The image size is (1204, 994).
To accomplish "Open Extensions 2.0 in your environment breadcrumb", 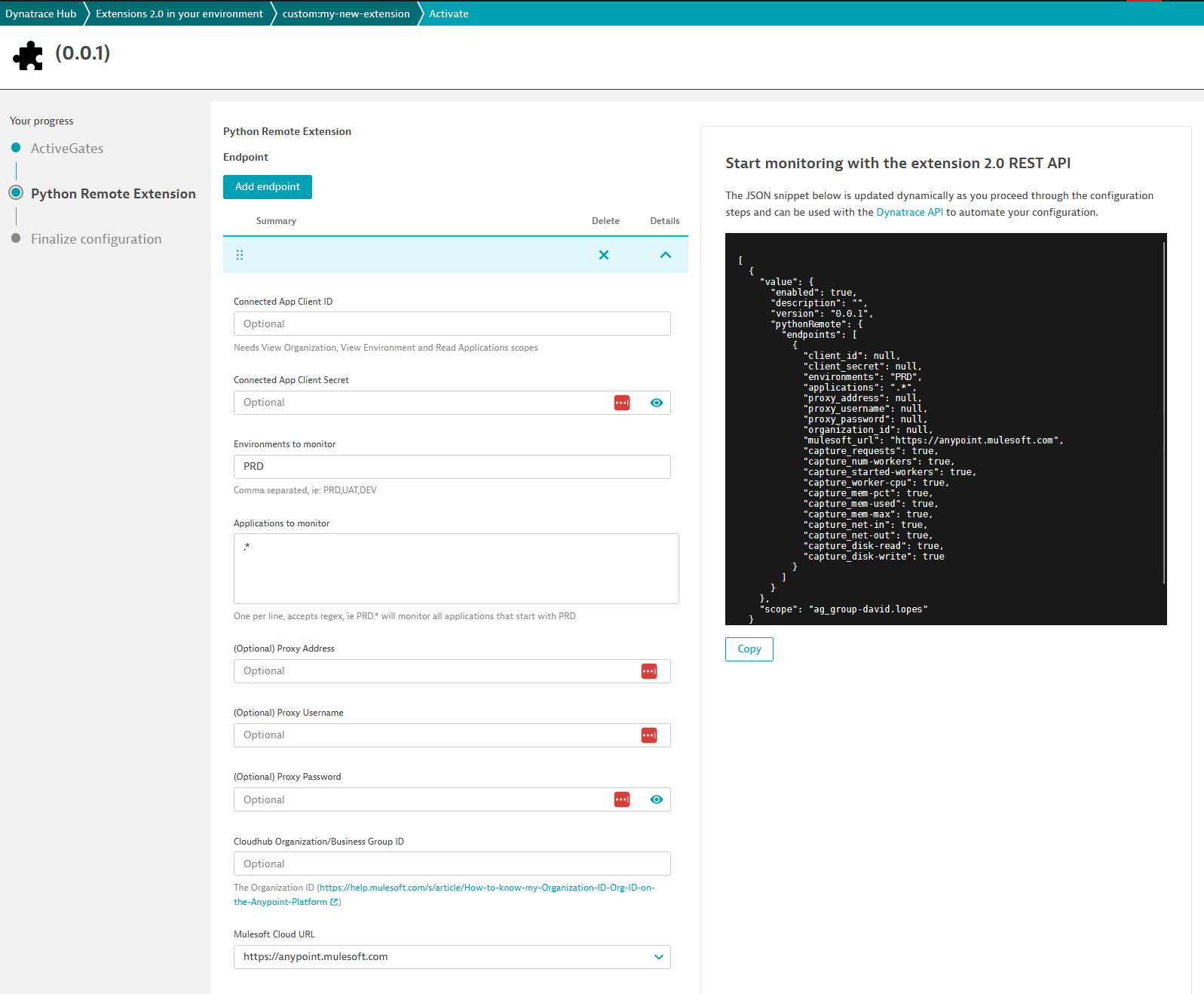I will click(179, 14).
